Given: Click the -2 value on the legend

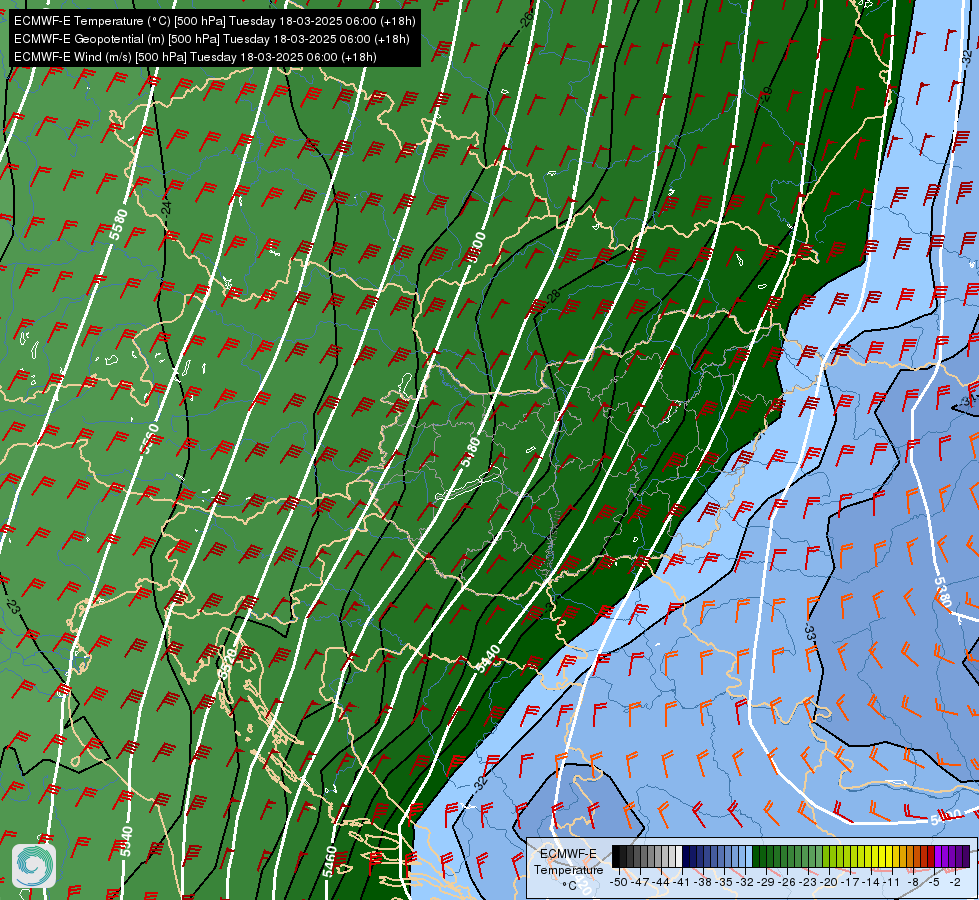Looking at the screenshot, I should (955, 882).
